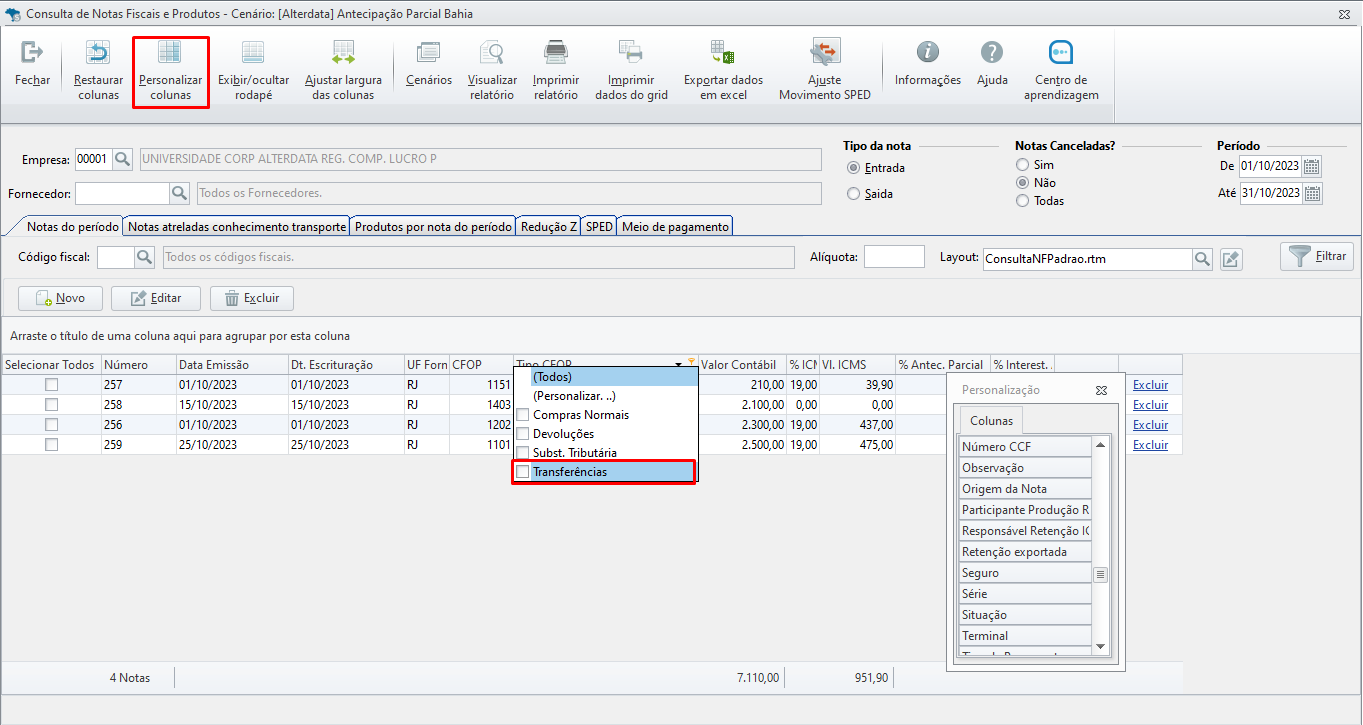Open calendar for De date
Image resolution: width=1363 pixels, height=725 pixels.
[1313, 166]
